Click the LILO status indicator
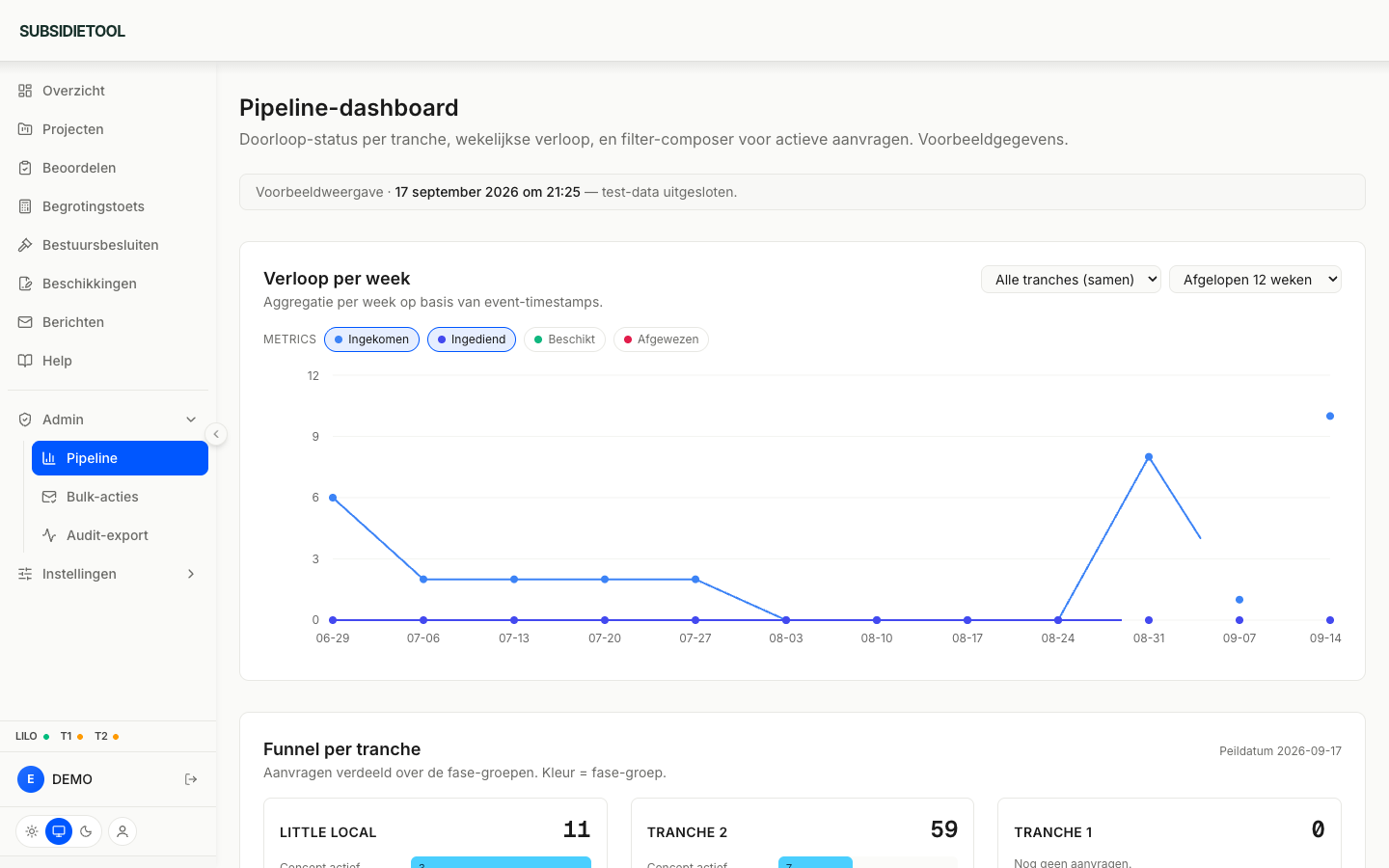This screenshot has height=868, width=1389. [32, 736]
